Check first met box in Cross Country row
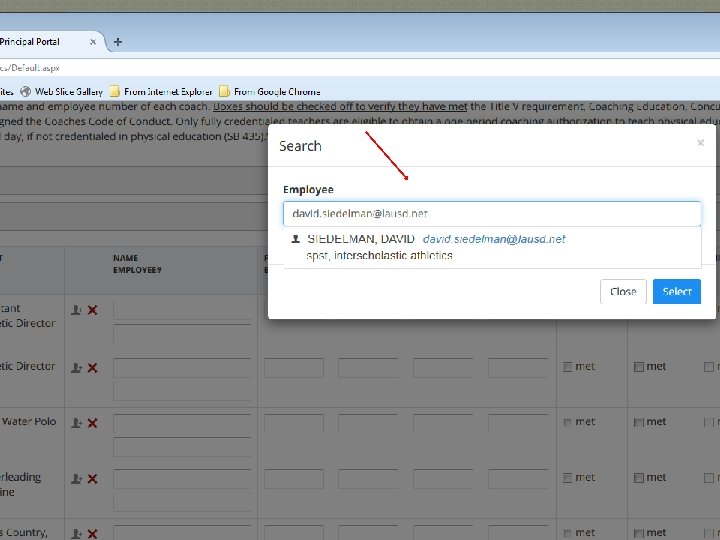Screen dimensions: 720x540 tap(568, 533)
